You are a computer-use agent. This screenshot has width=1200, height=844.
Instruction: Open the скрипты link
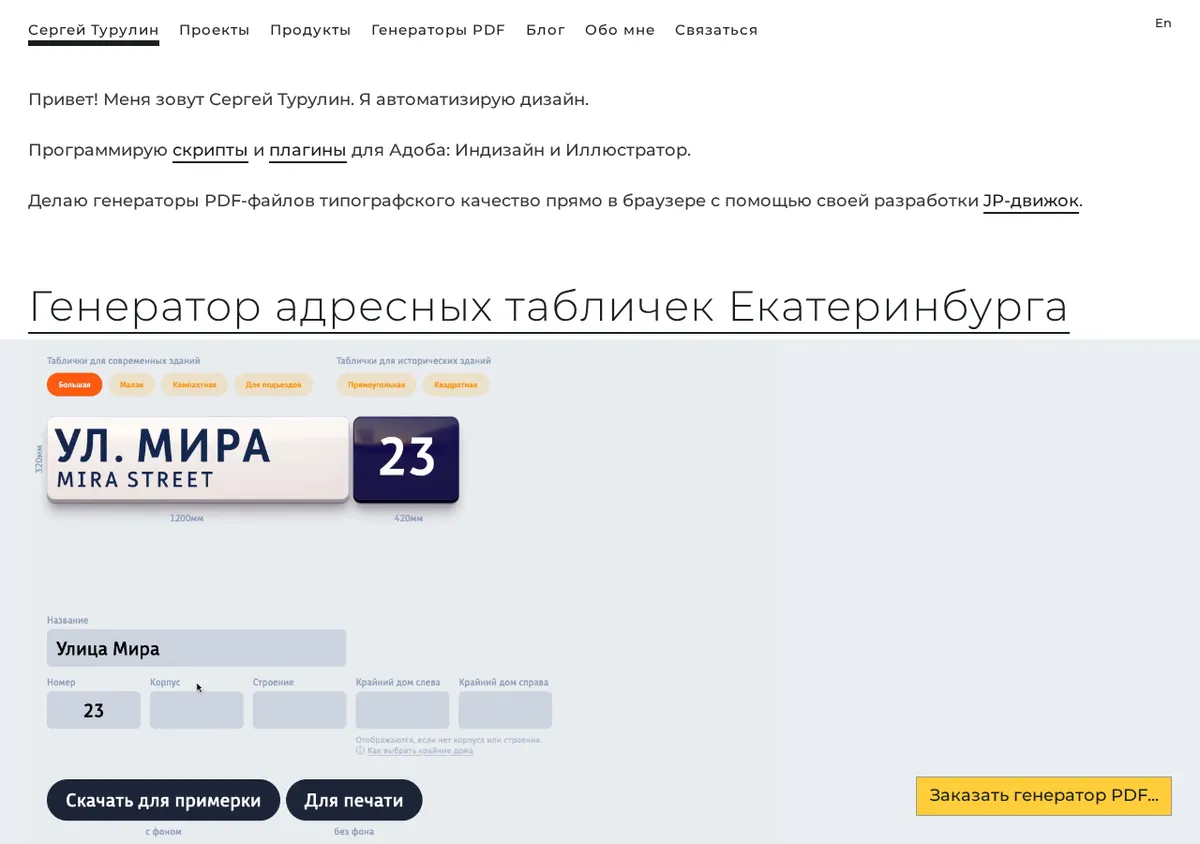(x=210, y=151)
